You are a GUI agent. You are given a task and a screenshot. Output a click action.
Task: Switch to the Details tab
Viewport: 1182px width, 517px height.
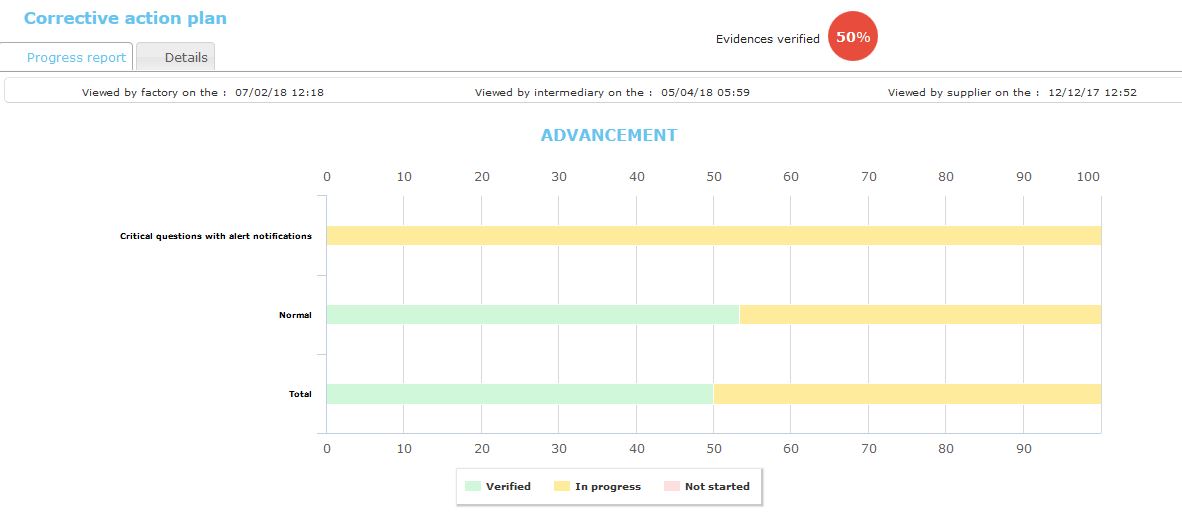[176, 57]
